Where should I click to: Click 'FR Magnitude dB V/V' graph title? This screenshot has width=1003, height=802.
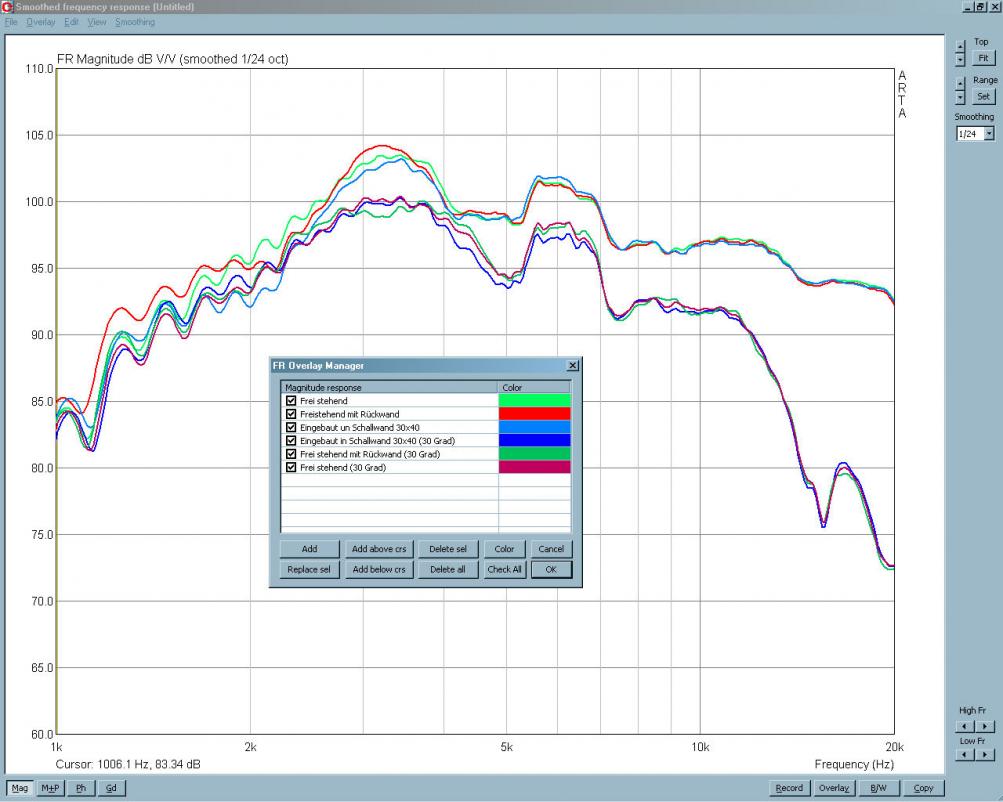point(173,59)
